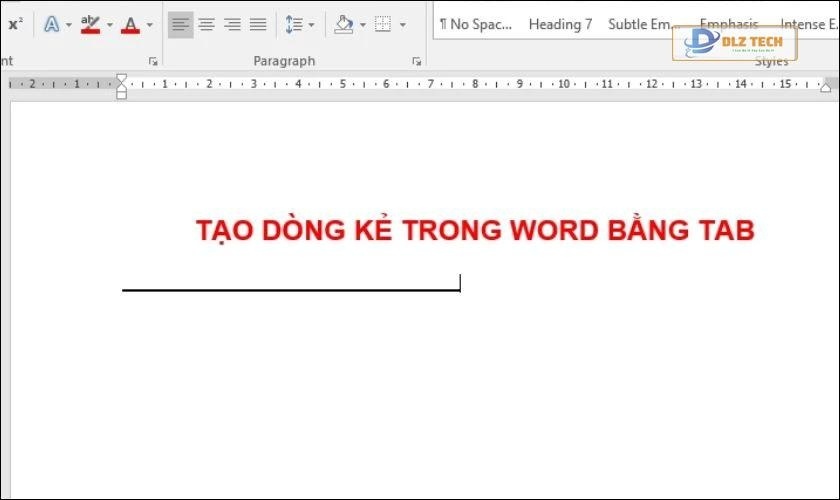
Task: Click the Text Highlight Color icon
Action: pos(91,24)
